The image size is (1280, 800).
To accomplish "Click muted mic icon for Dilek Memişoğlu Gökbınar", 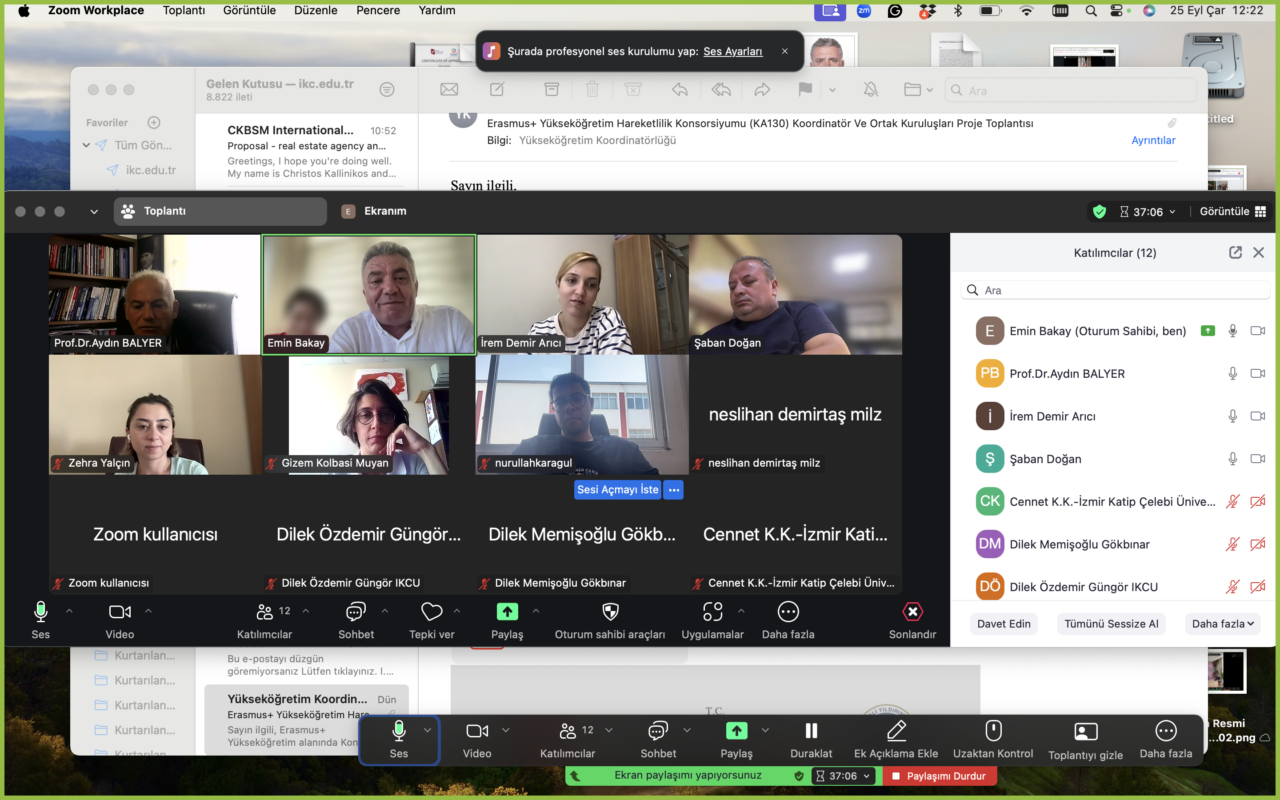I will coord(1233,544).
